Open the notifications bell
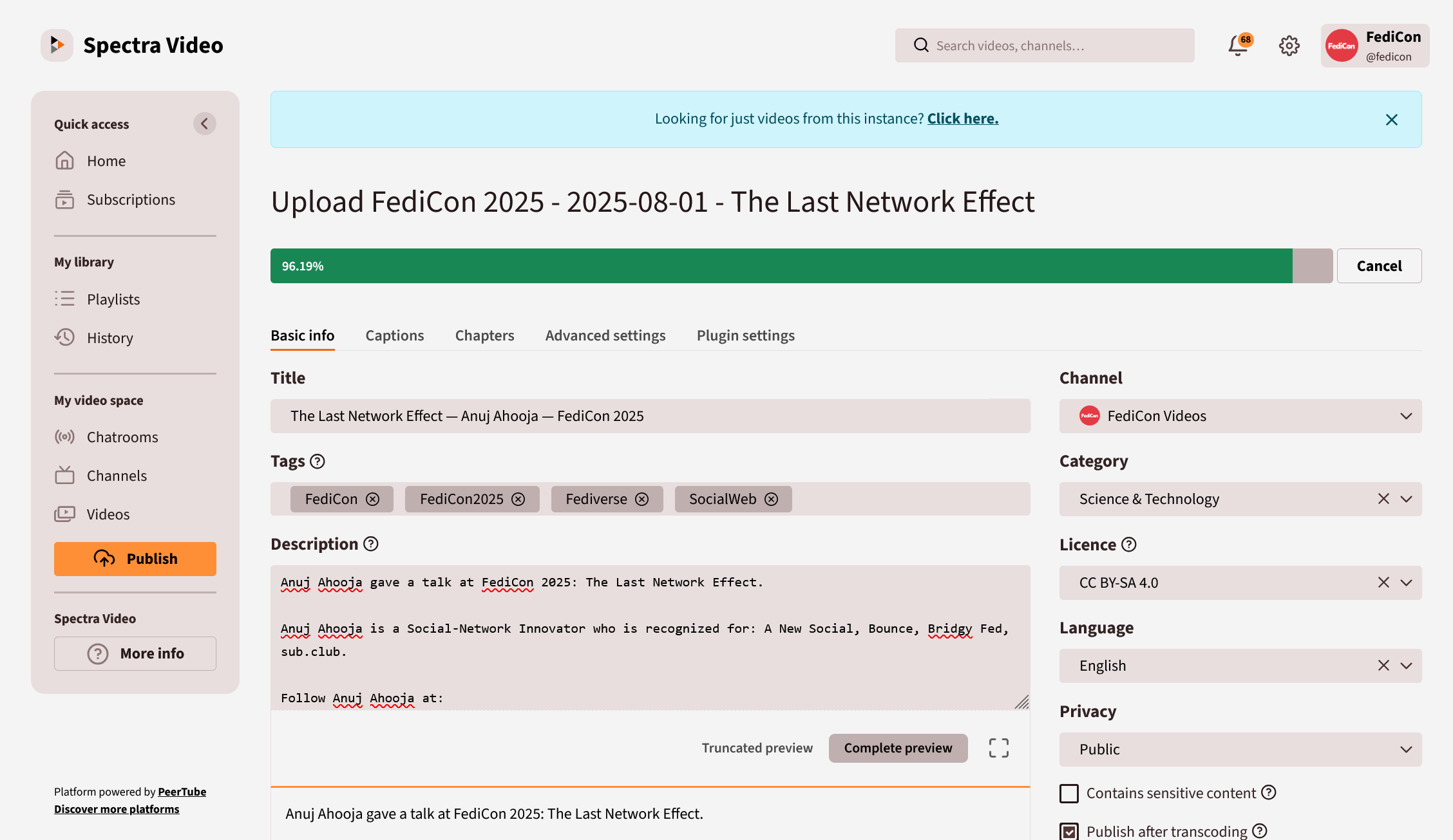The image size is (1453, 840). tap(1238, 45)
